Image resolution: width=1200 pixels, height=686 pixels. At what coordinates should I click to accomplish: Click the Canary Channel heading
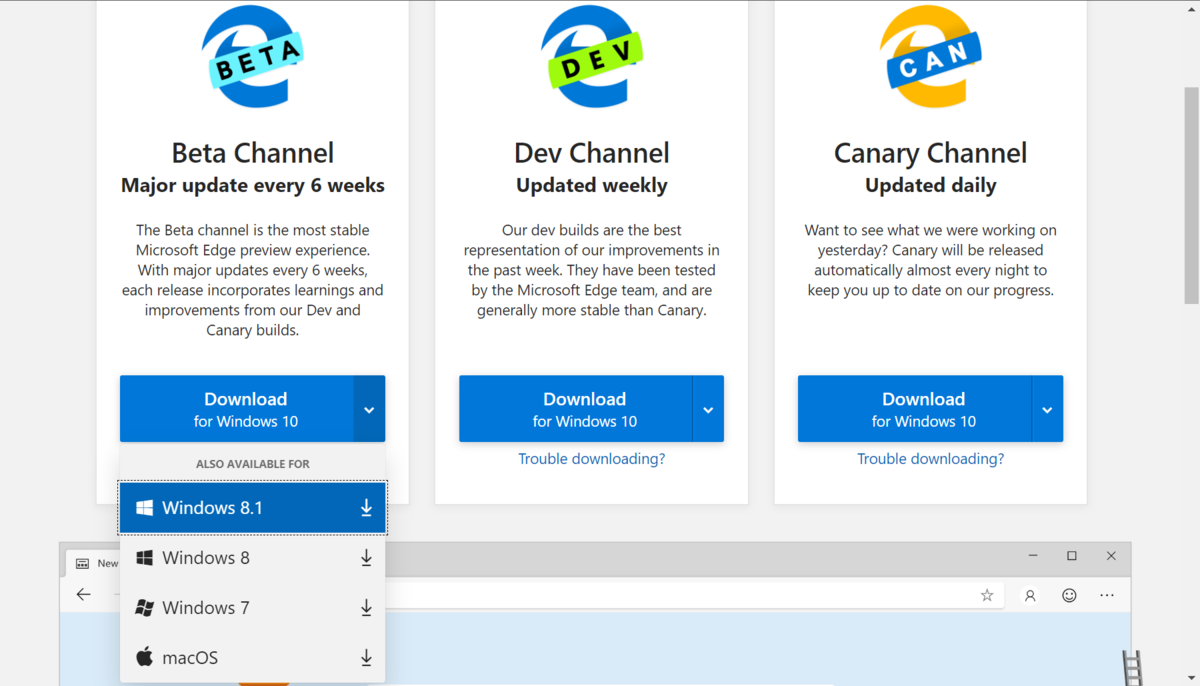(x=930, y=153)
